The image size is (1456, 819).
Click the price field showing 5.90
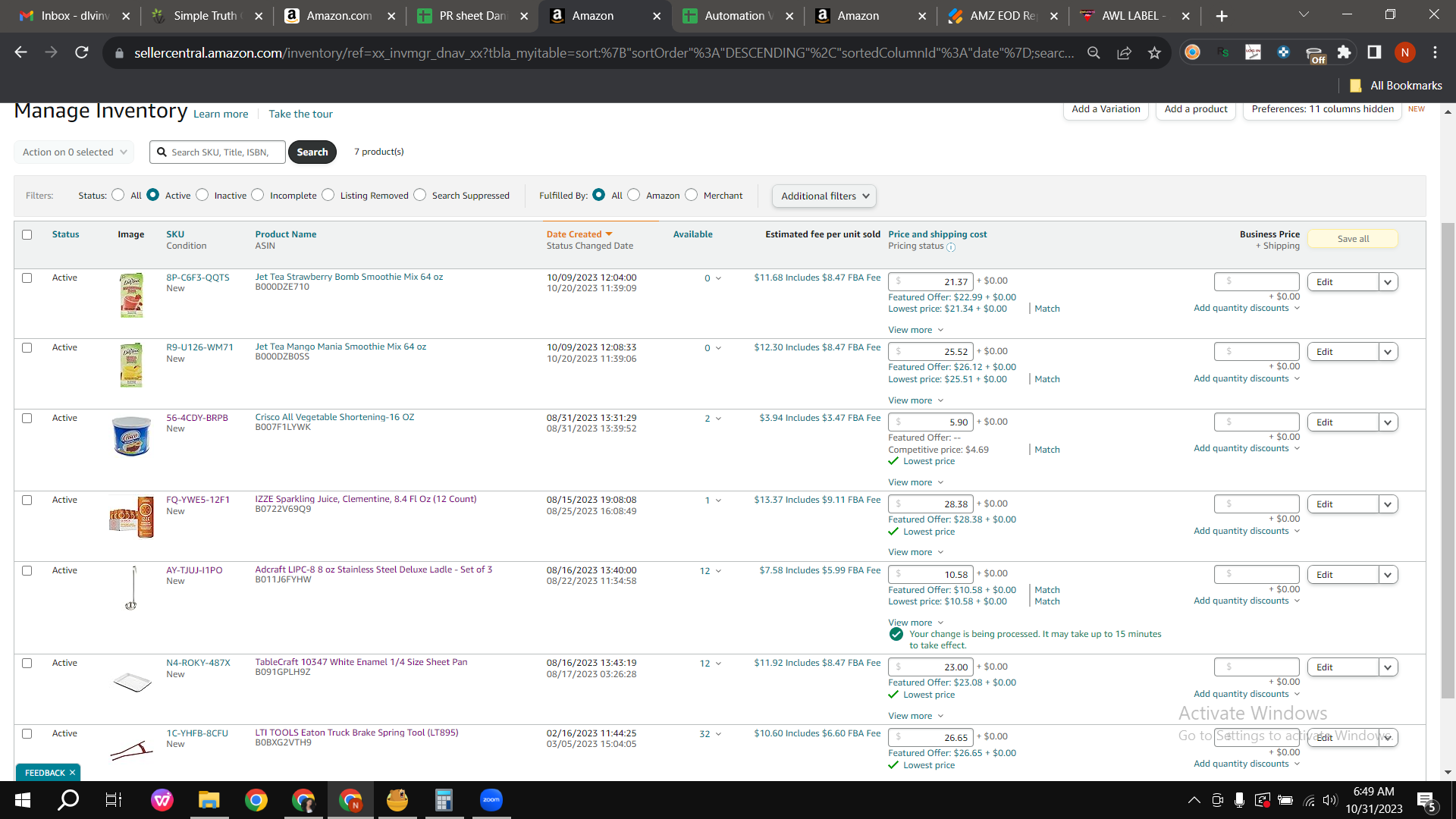[x=930, y=422]
